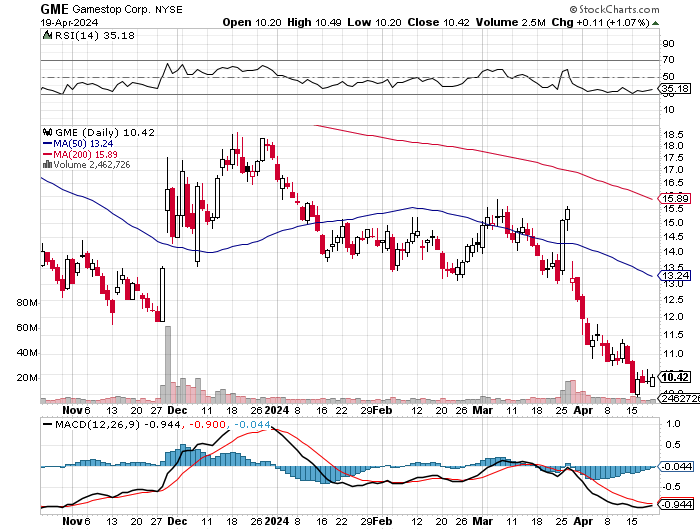Click the 14.0 price axis label
The image size is (700, 530).
(x=673, y=252)
